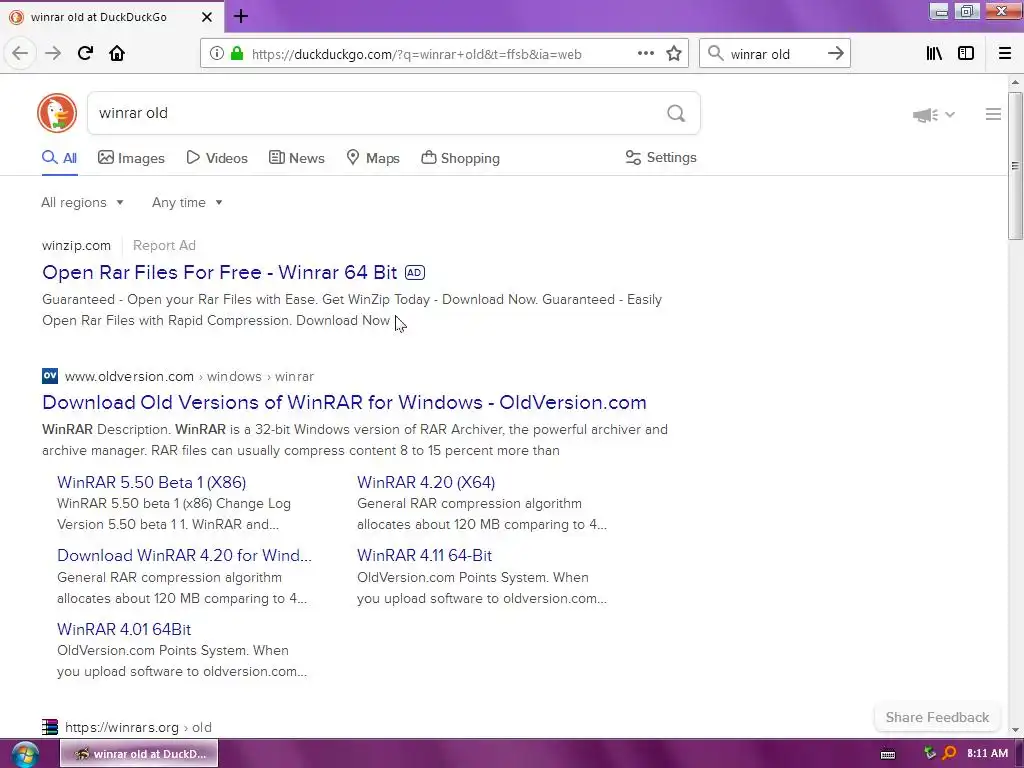Image resolution: width=1024 pixels, height=768 pixels.
Task: Expand the All regions dropdown
Action: click(x=82, y=202)
